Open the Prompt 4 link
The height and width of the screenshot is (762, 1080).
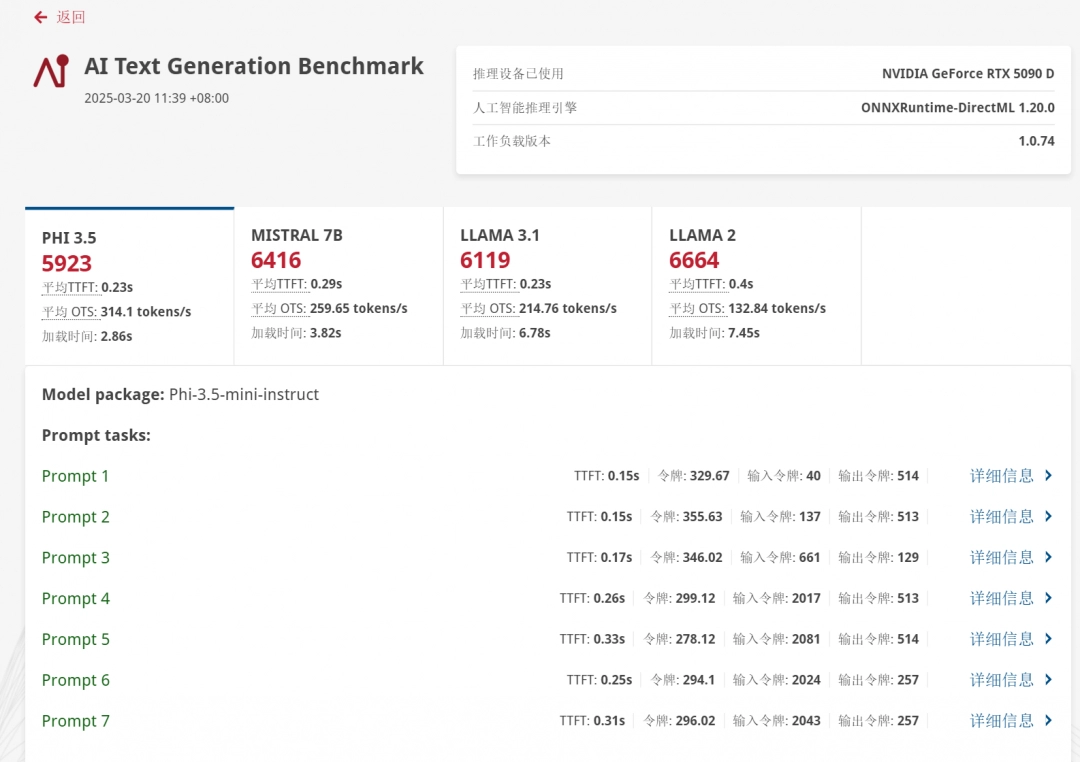tap(75, 598)
